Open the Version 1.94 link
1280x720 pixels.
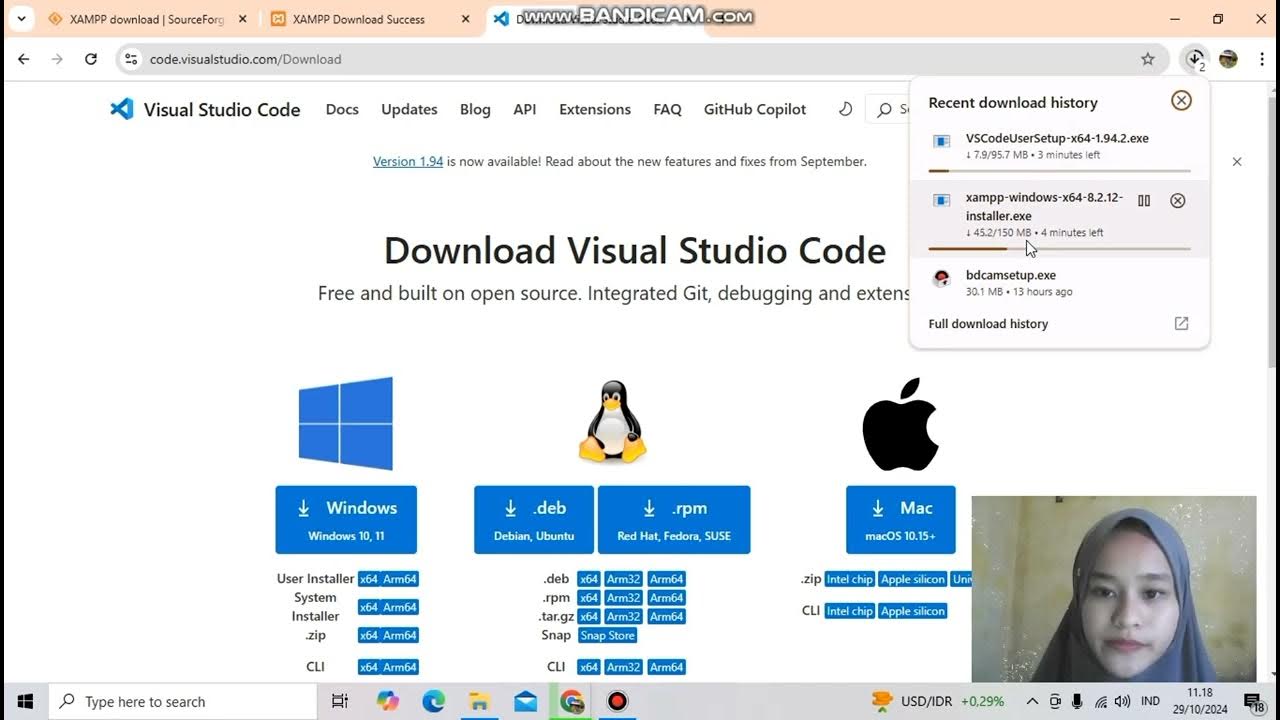click(408, 161)
